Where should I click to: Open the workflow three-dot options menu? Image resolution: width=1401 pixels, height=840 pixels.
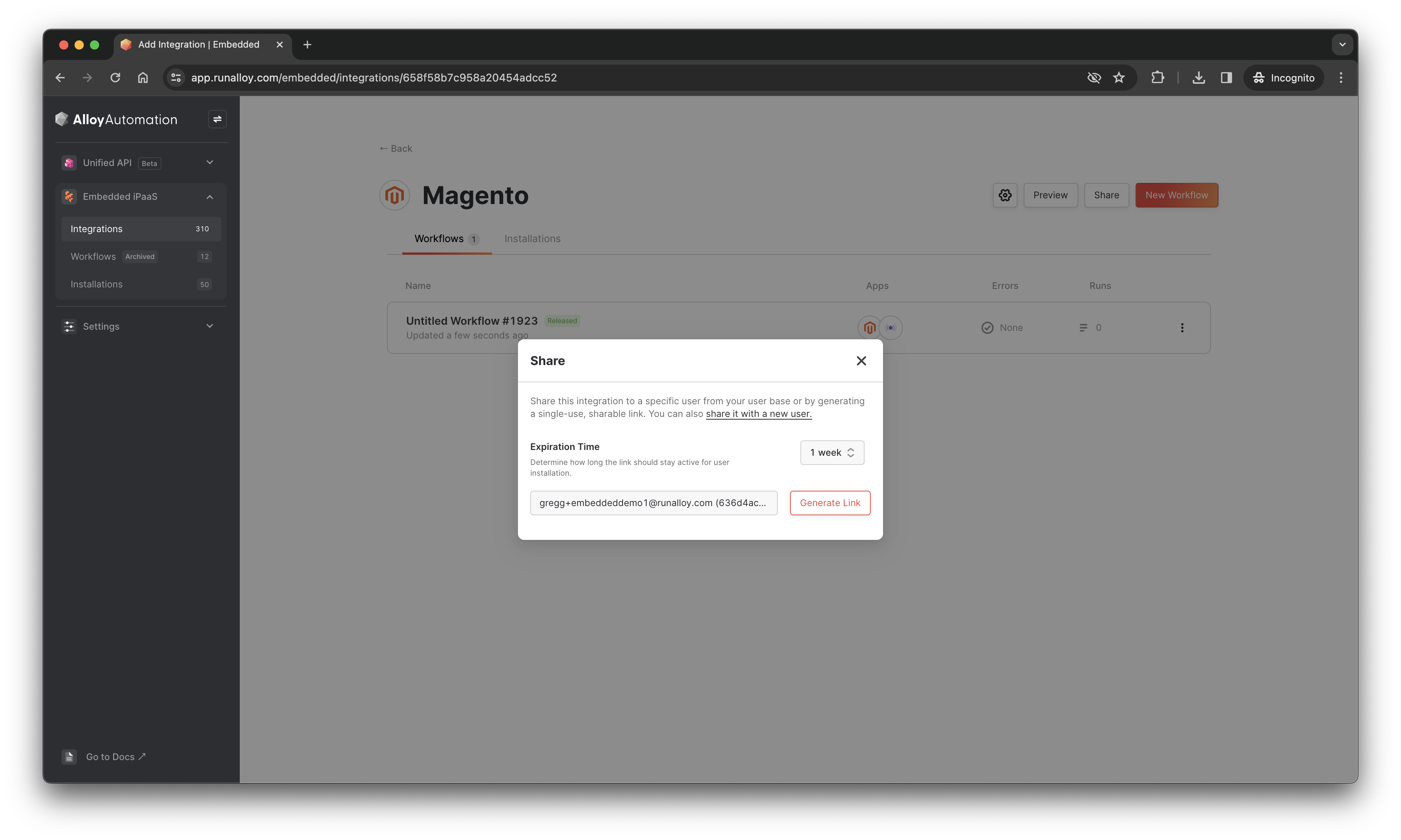1182,328
